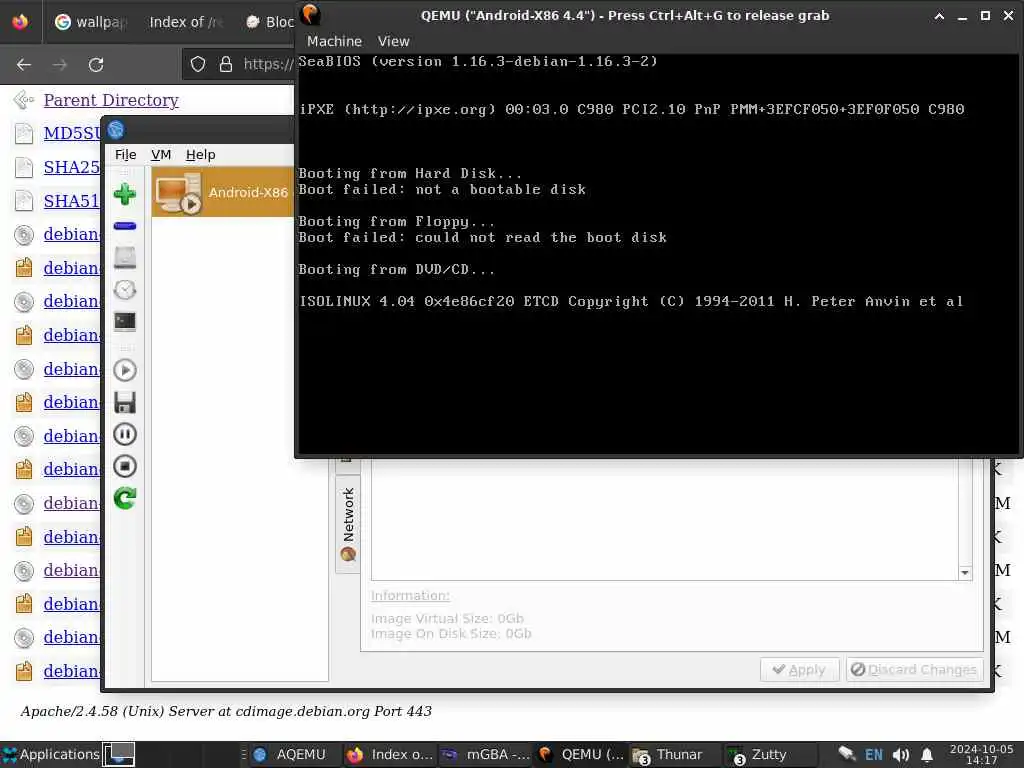Click the tracking protection shield icon in Firefox

pyautogui.click(x=198, y=64)
